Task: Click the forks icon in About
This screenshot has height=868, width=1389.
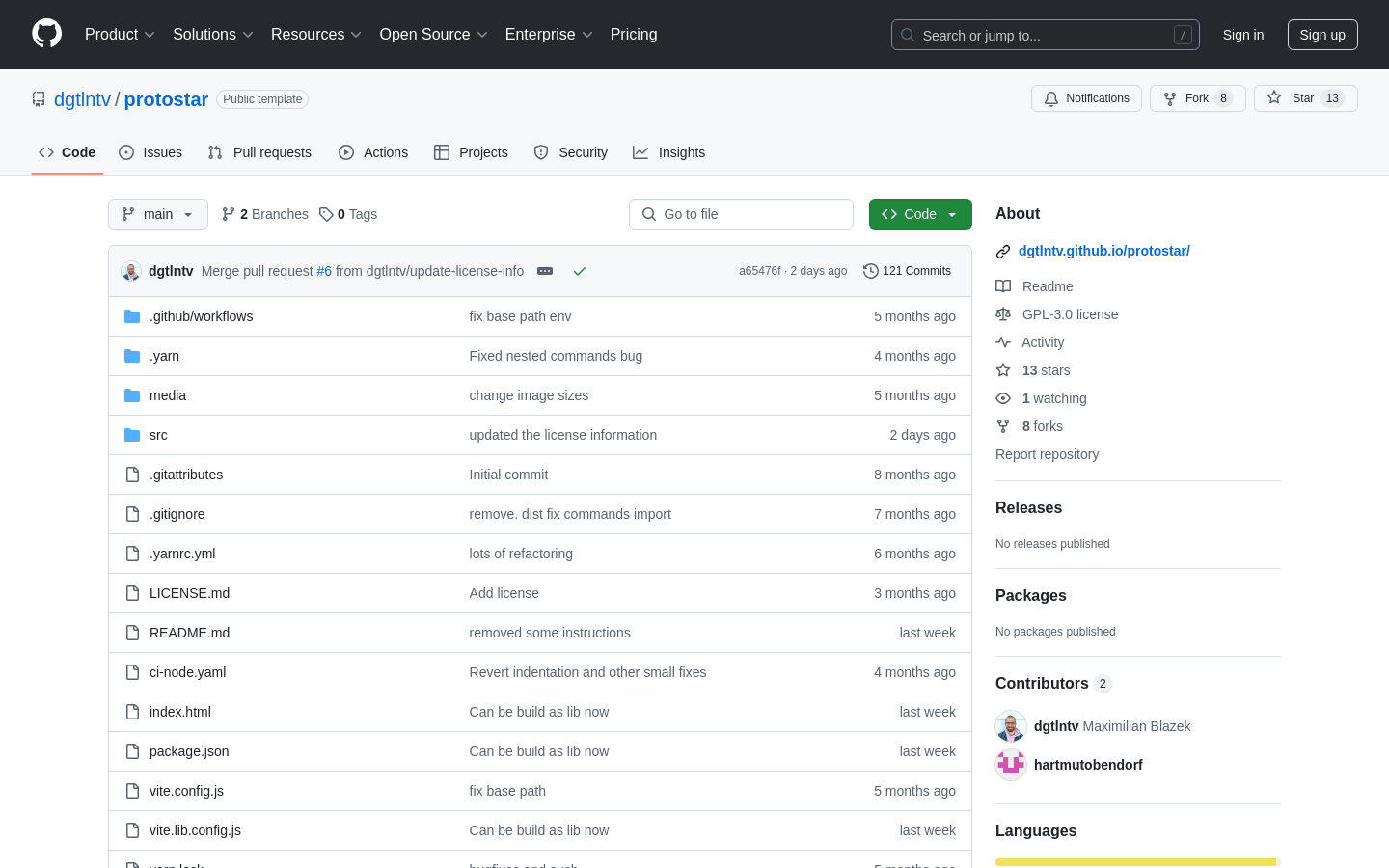Action: pos(1003,426)
